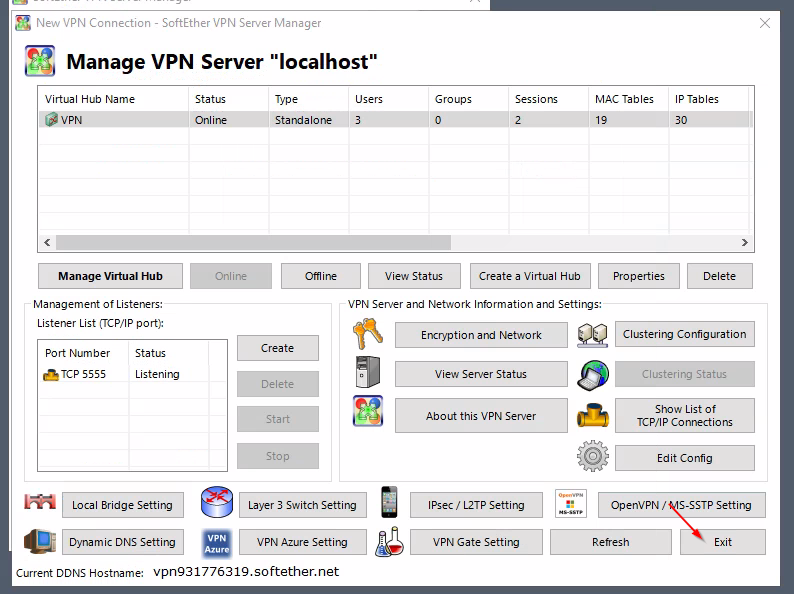This screenshot has width=794, height=594.
Task: Click the TCP 5555 listener port icon
Action: (51, 375)
